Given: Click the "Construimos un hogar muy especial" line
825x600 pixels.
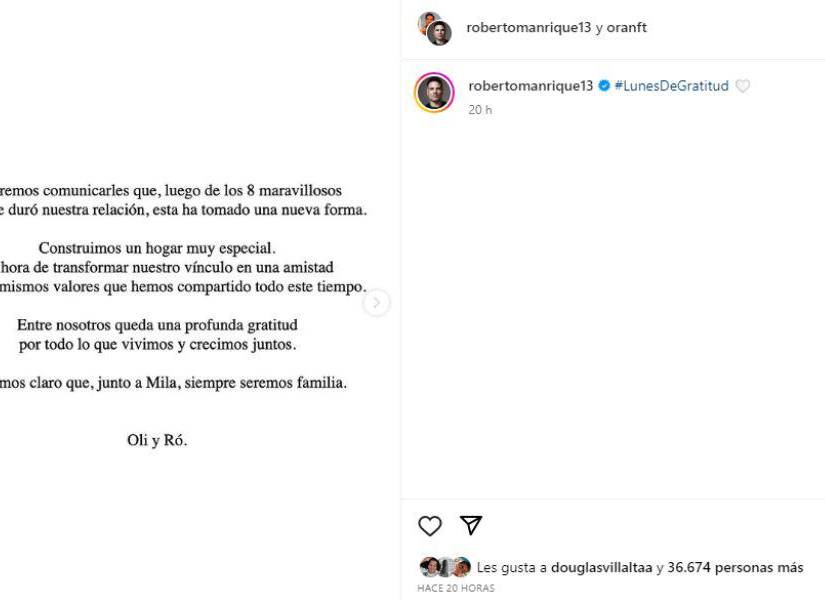Looking at the screenshot, I should click(157, 247).
